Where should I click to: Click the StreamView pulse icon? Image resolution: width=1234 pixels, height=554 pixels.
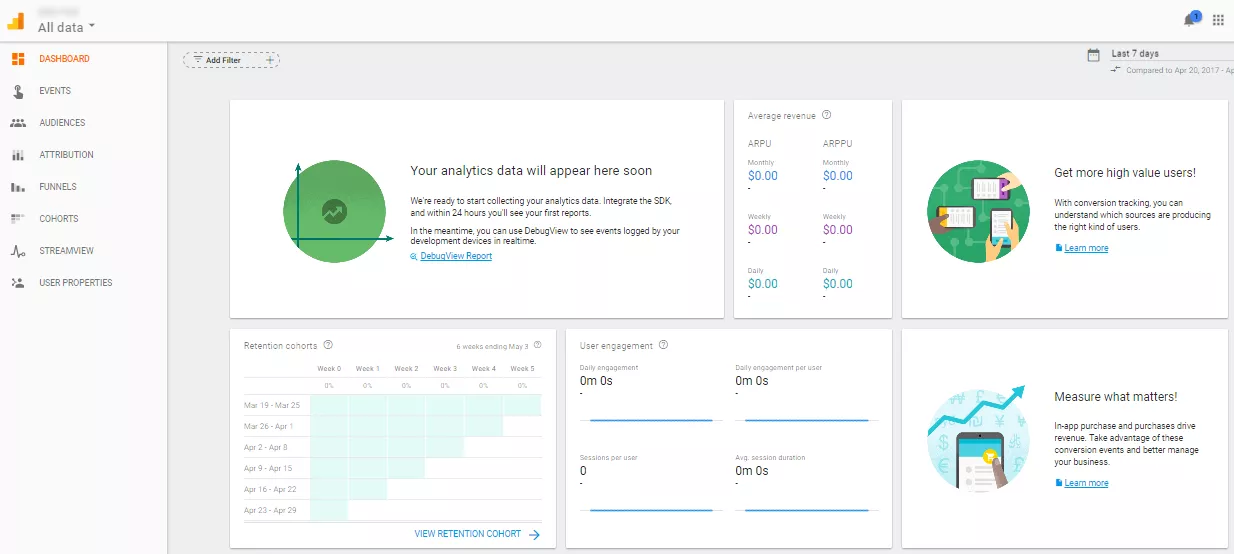pos(18,251)
